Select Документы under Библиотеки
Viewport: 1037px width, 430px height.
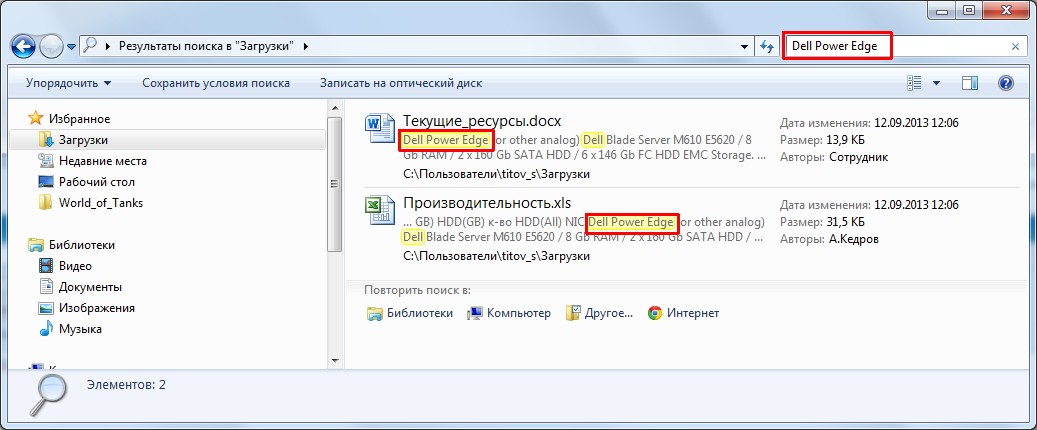(x=90, y=287)
